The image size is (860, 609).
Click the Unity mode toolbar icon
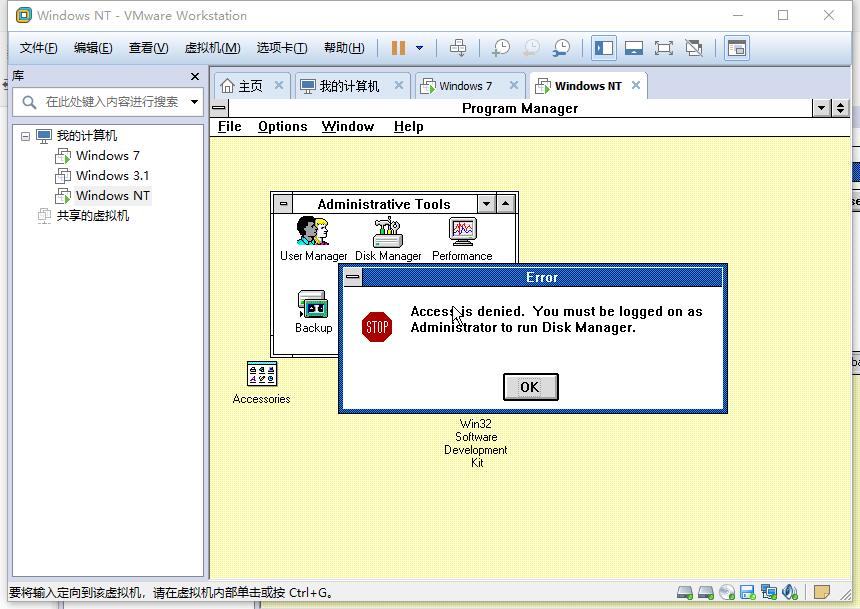coord(694,48)
